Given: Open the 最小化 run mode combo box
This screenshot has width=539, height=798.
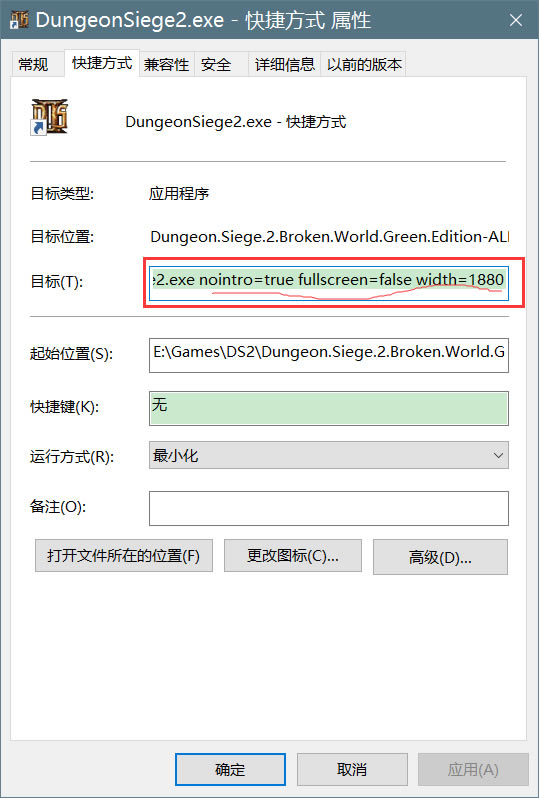Looking at the screenshot, I should pyautogui.click(x=329, y=455).
